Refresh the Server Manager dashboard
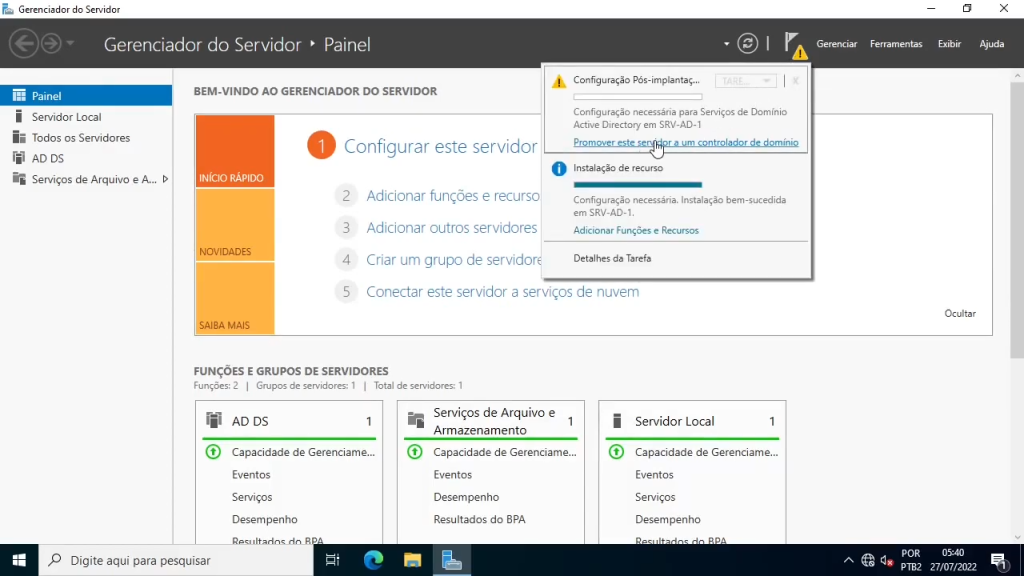This screenshot has height=576, width=1024. point(748,44)
